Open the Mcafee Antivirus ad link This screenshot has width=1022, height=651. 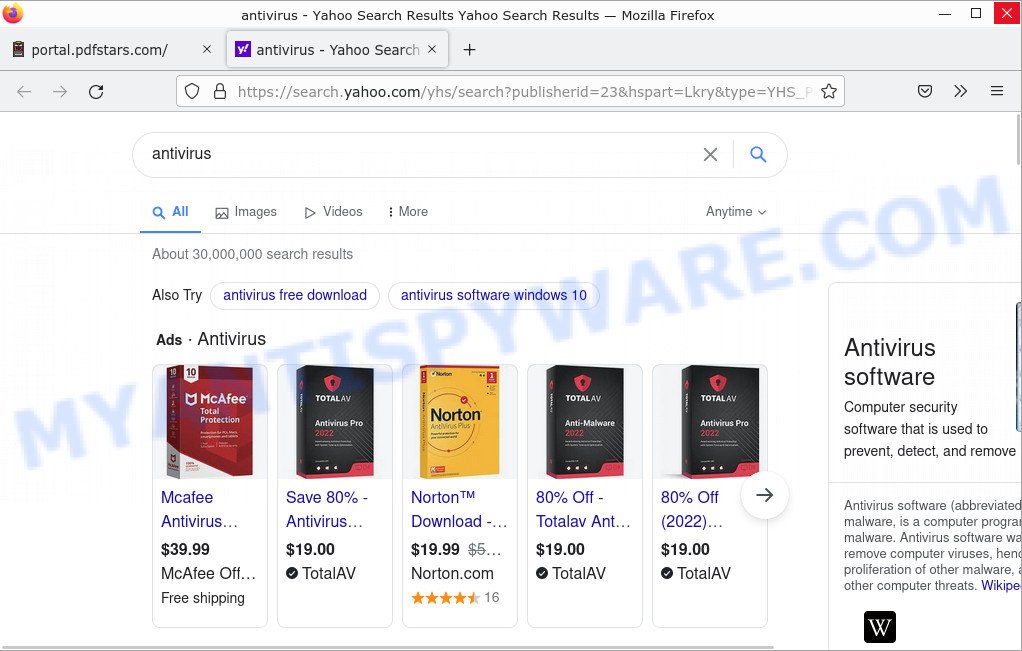click(199, 510)
